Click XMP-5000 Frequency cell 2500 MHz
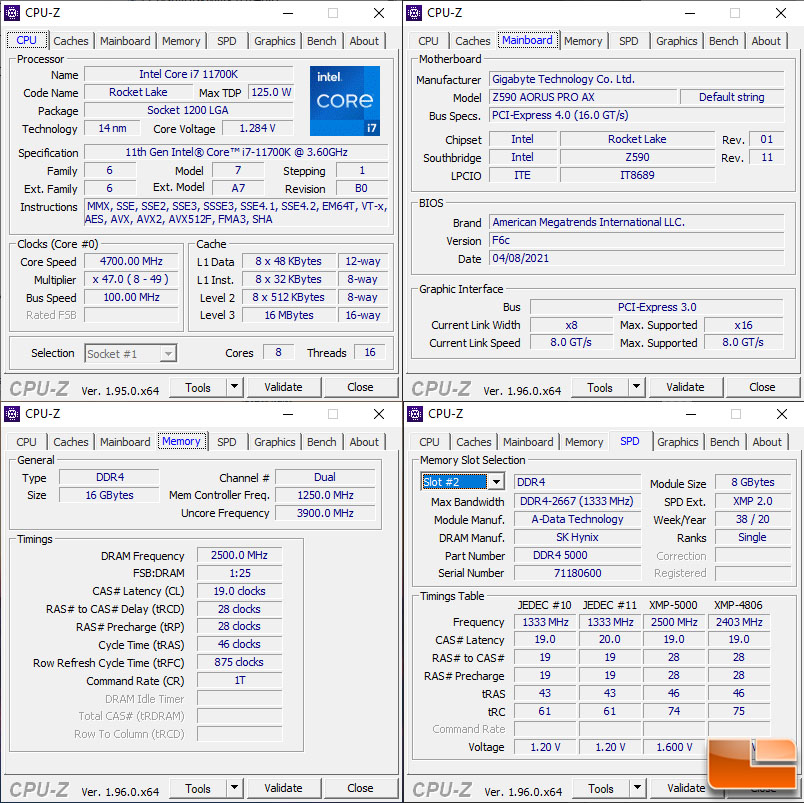Viewport: 804px width, 803px height. pos(674,623)
